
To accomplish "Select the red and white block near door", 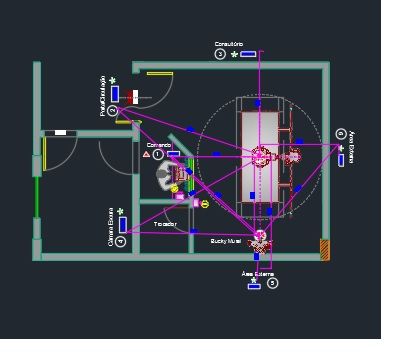I will tap(132, 97).
